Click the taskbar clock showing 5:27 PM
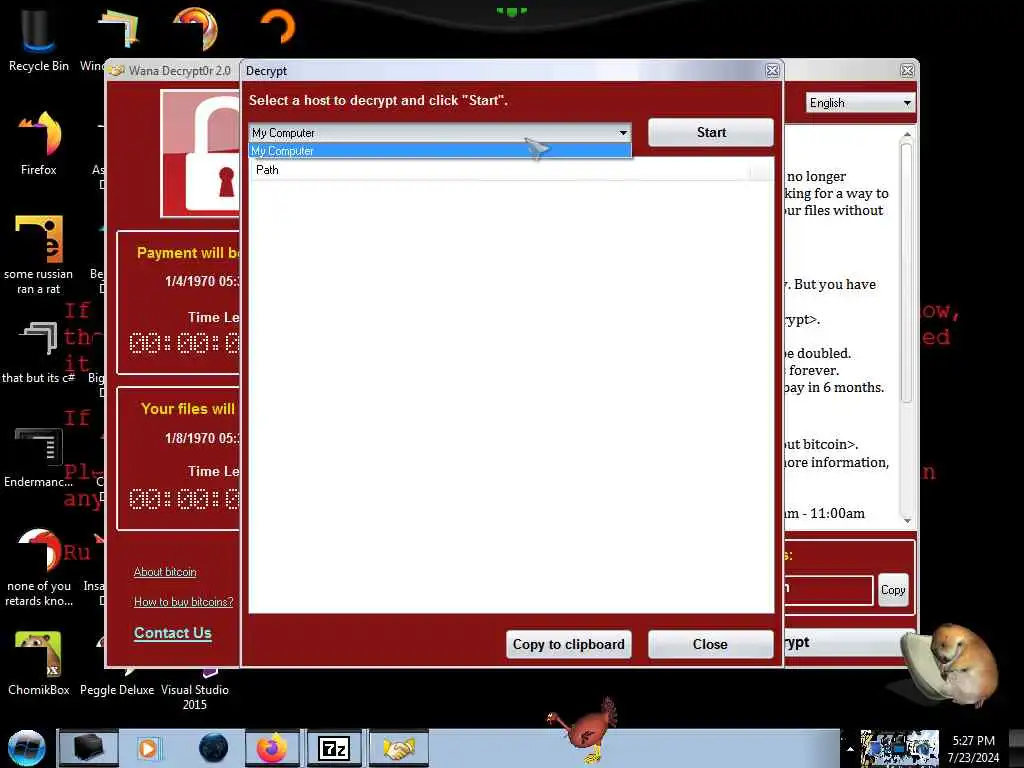1024x768 pixels. click(973, 748)
